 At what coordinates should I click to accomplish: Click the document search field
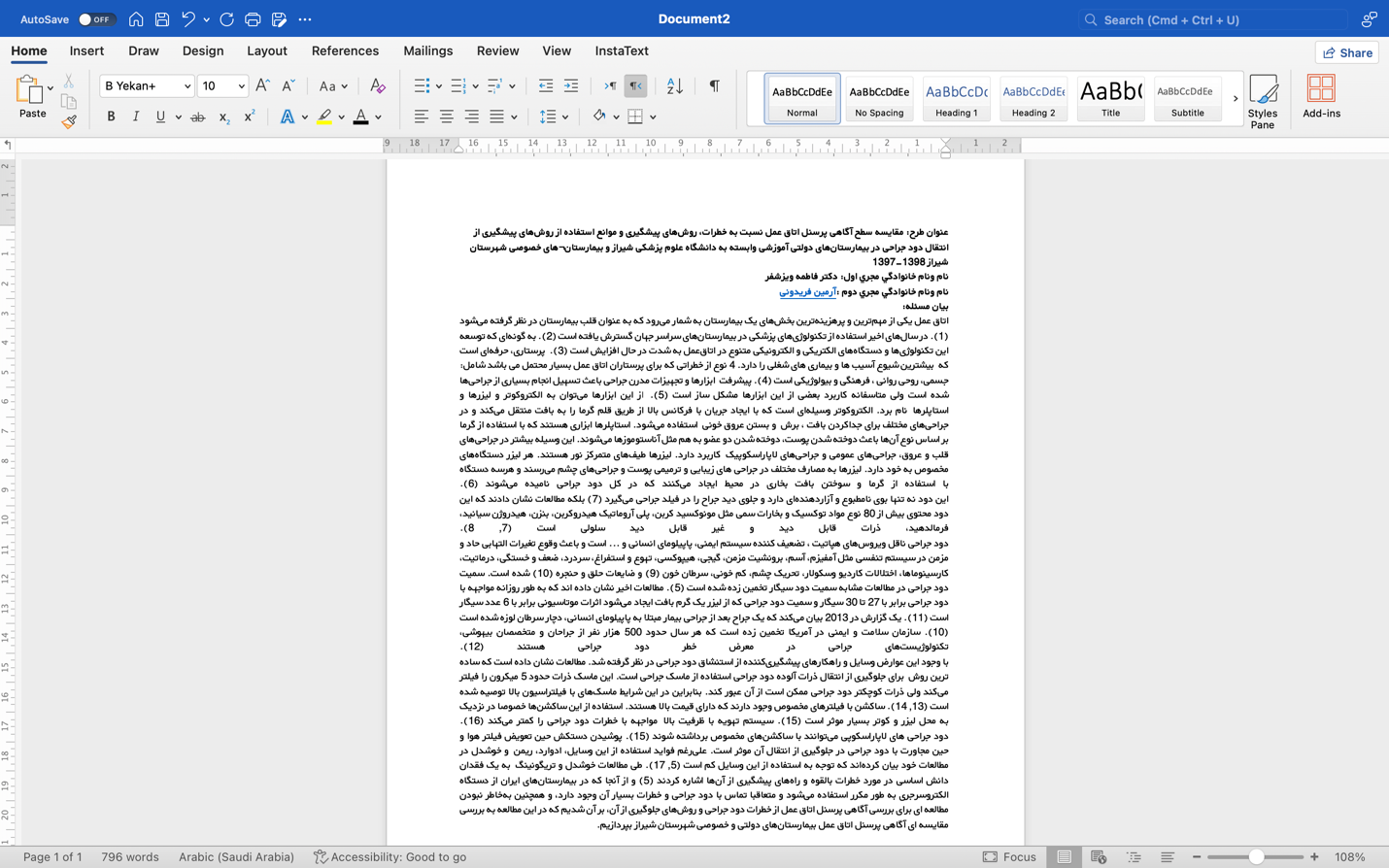tap(1213, 19)
